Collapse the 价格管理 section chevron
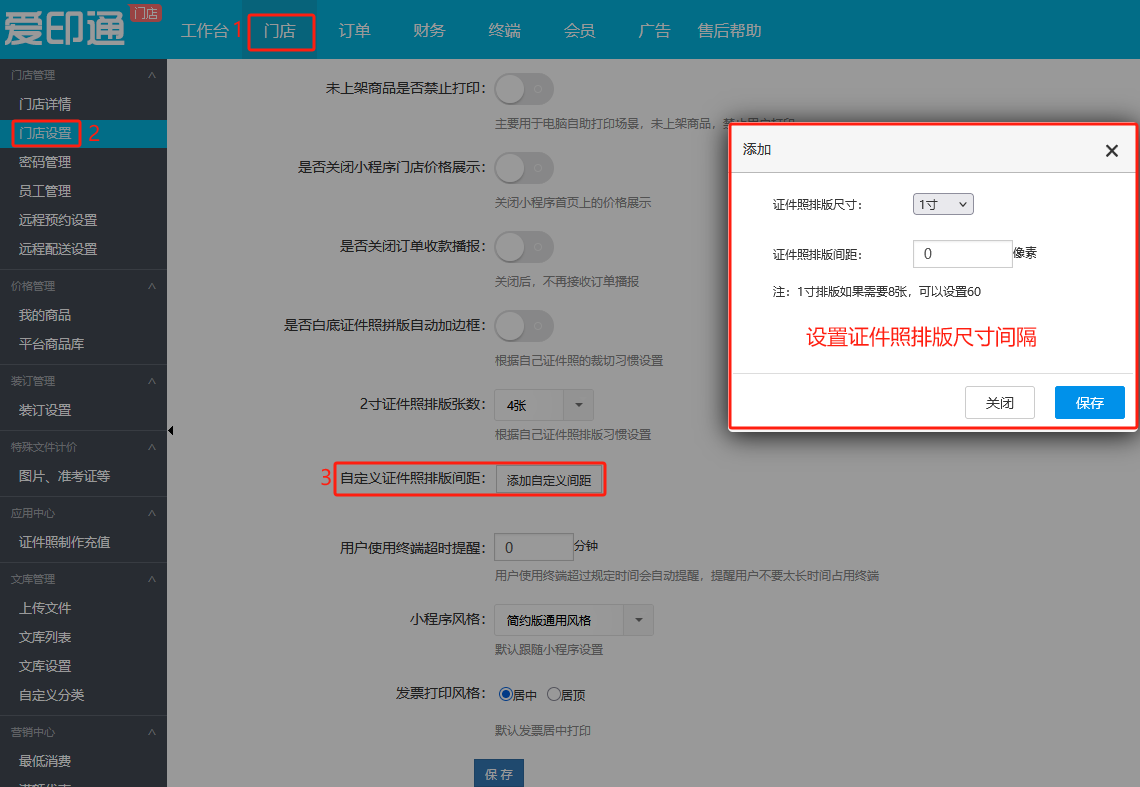Screen dimensions: 1140x787 (x=151, y=286)
